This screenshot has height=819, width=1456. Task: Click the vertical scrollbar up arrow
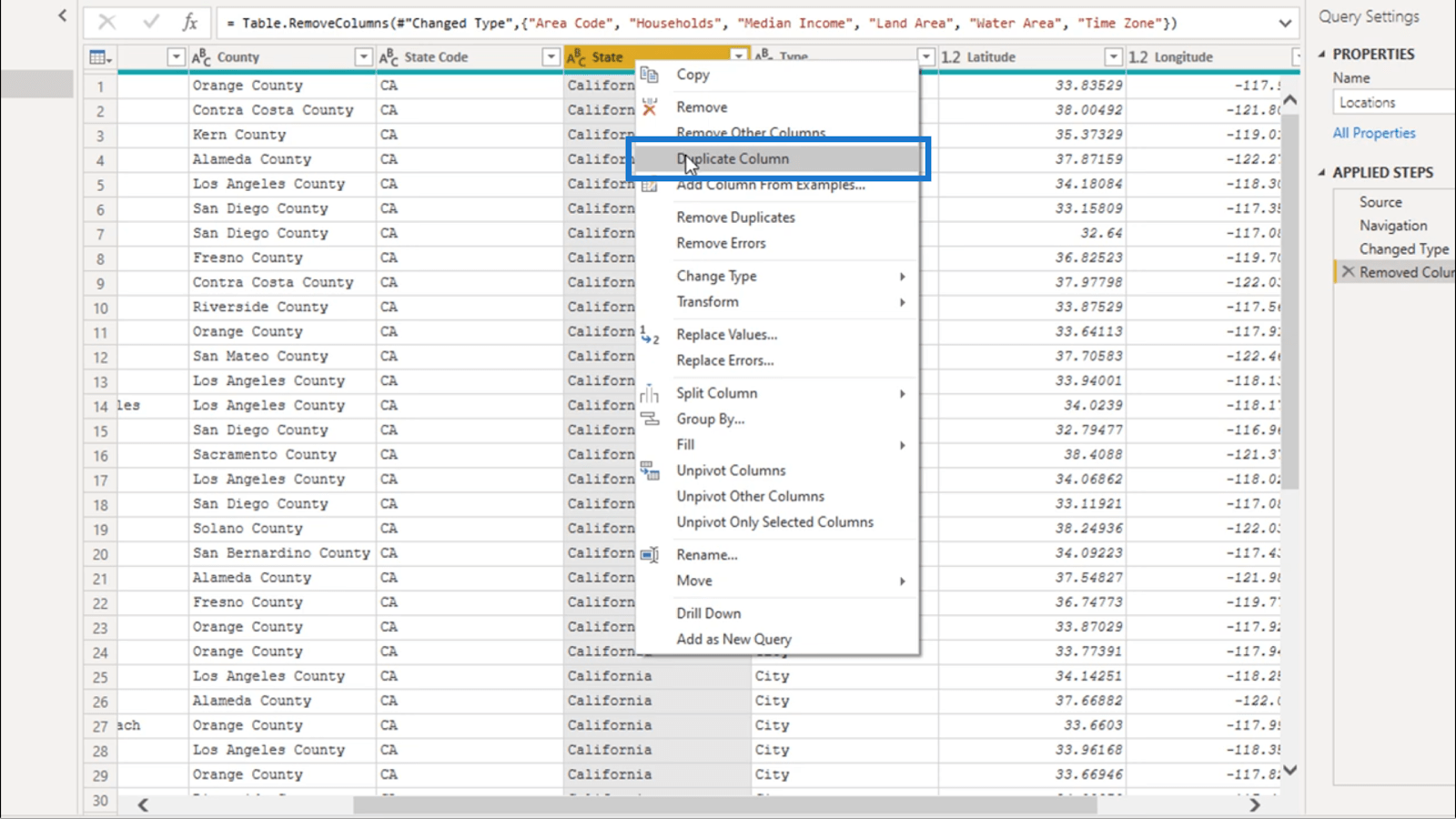point(1289,99)
